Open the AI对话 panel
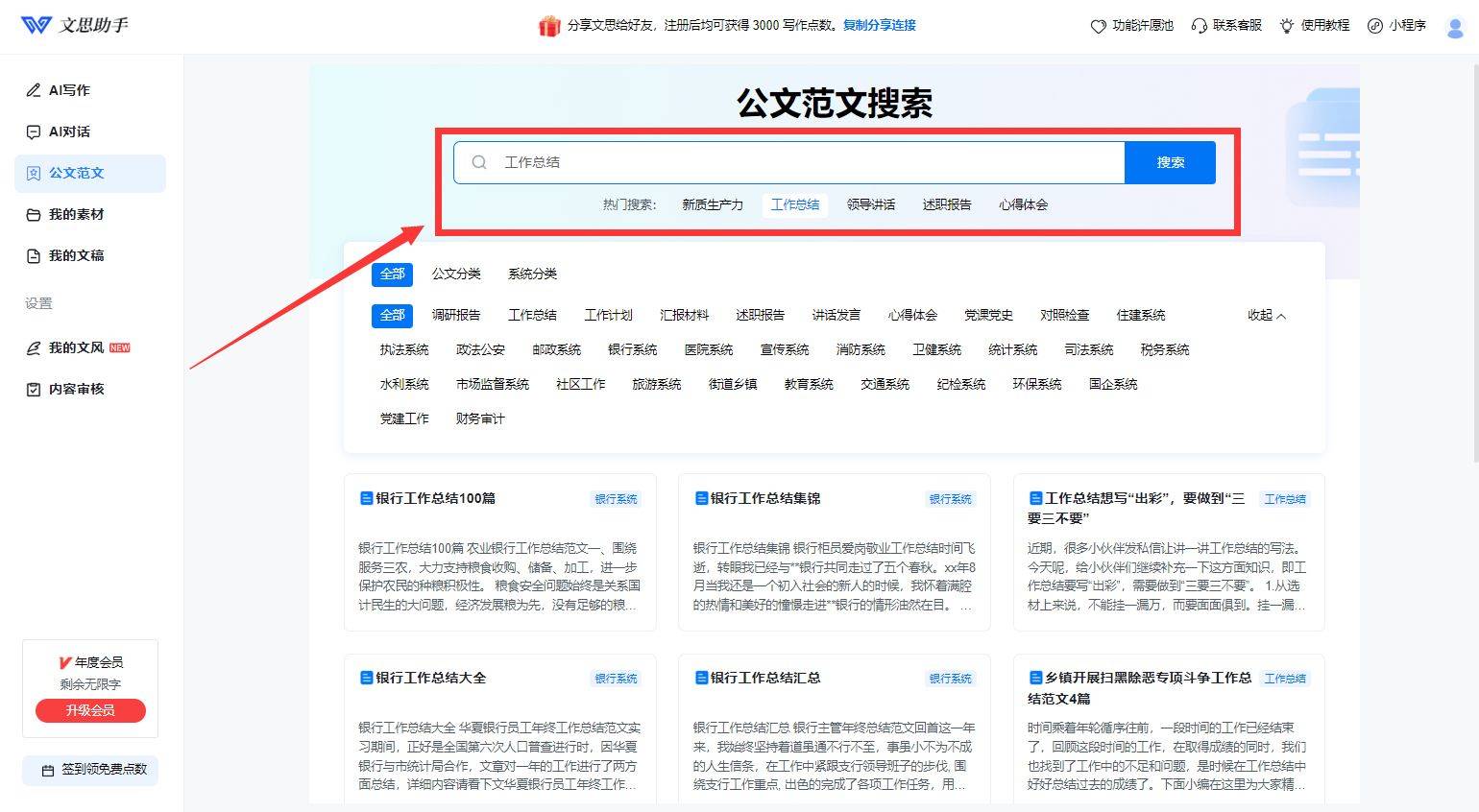1479x812 pixels. pos(67,131)
